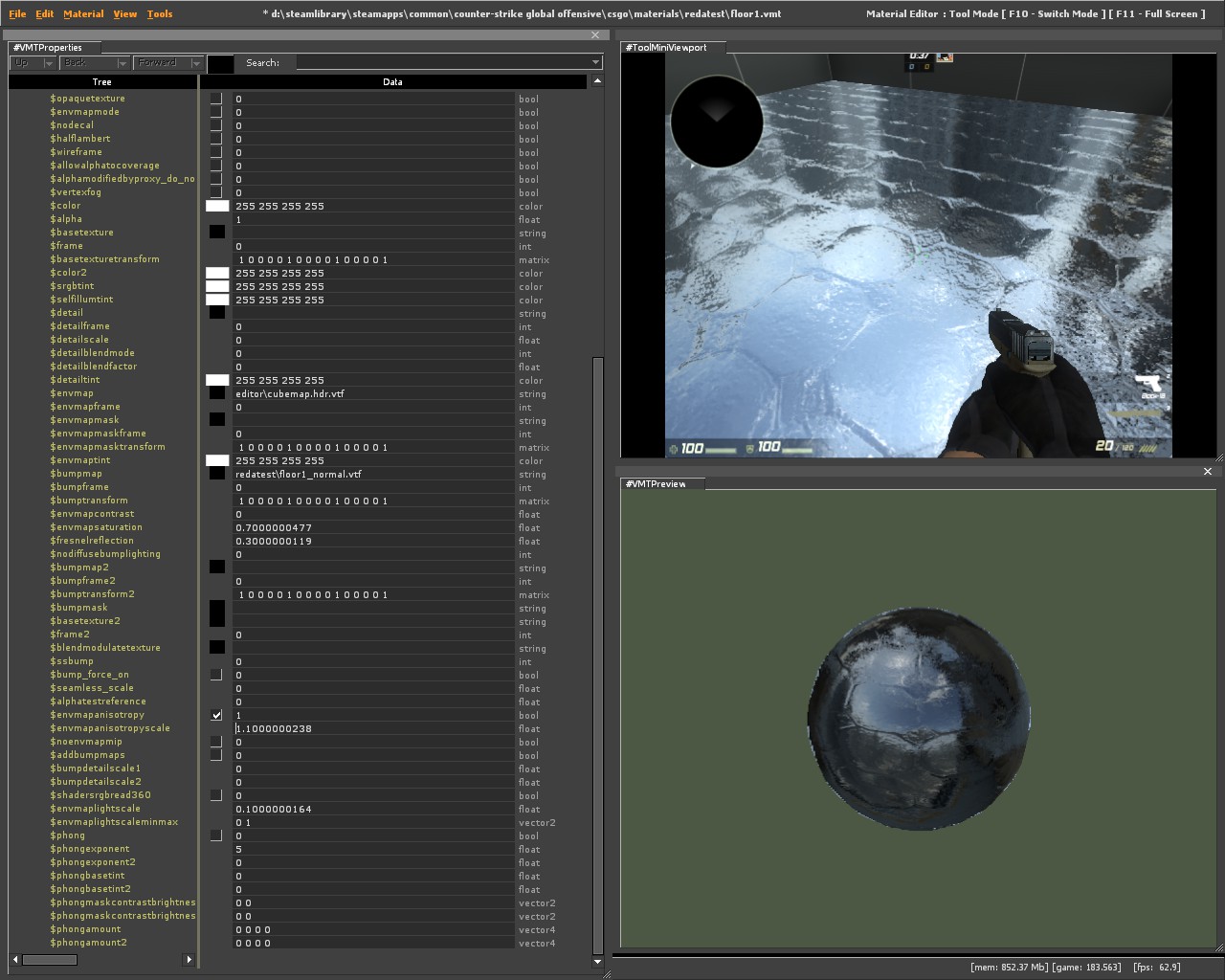Close the VMTProperties panel with its X
The height and width of the screenshot is (980, 1225).
595,35
